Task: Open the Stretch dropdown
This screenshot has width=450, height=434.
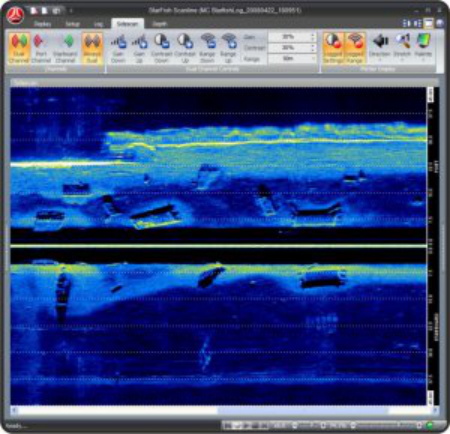Action: tap(402, 48)
